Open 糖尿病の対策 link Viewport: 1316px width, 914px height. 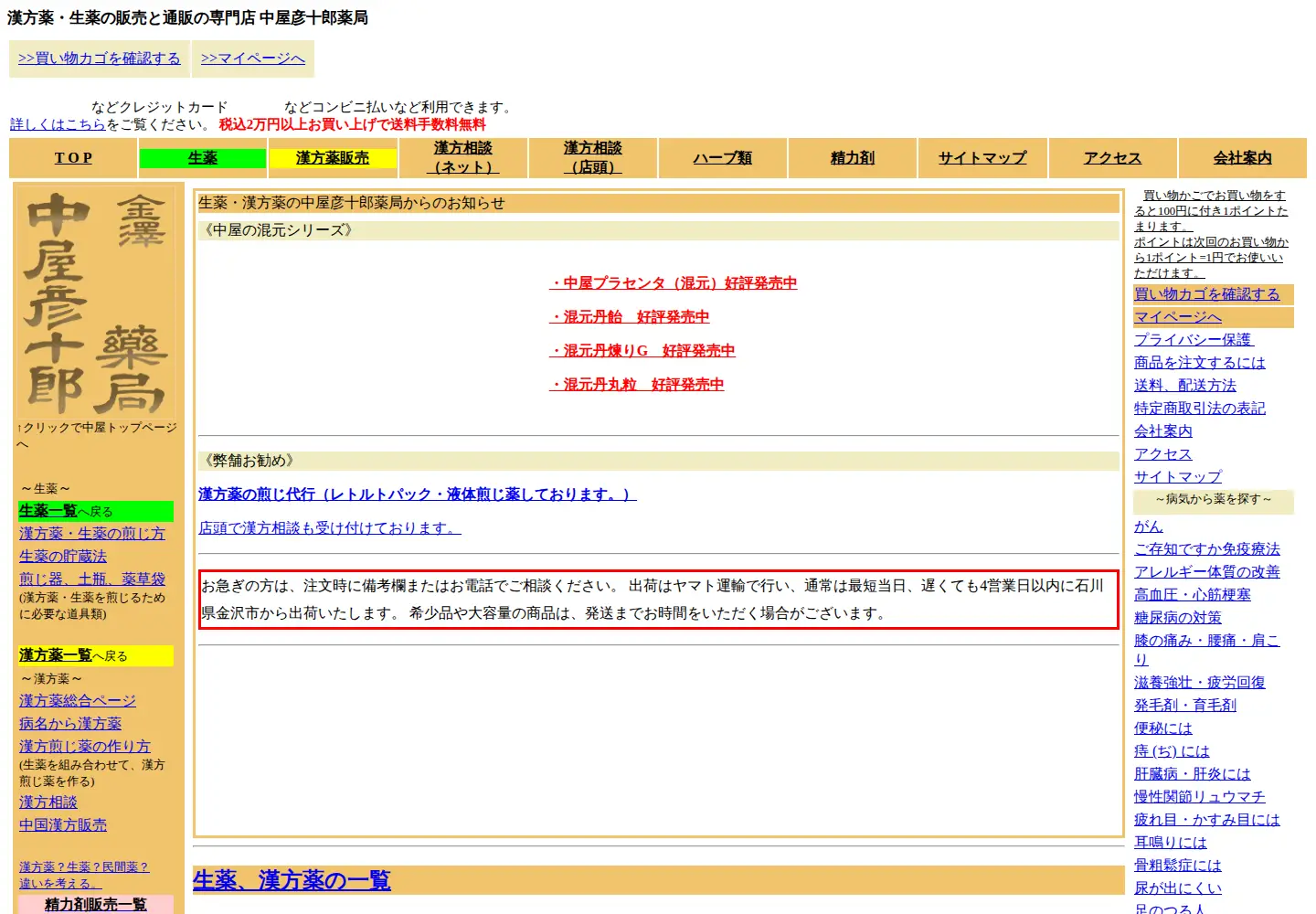coord(1178,618)
